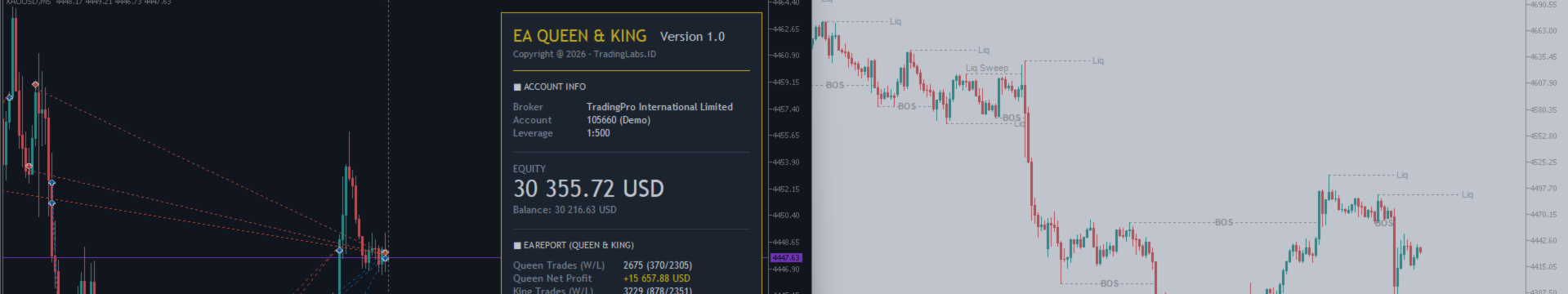This screenshot has height=294, width=1568.
Task: Select the leverage value 1:500
Action: click(598, 133)
